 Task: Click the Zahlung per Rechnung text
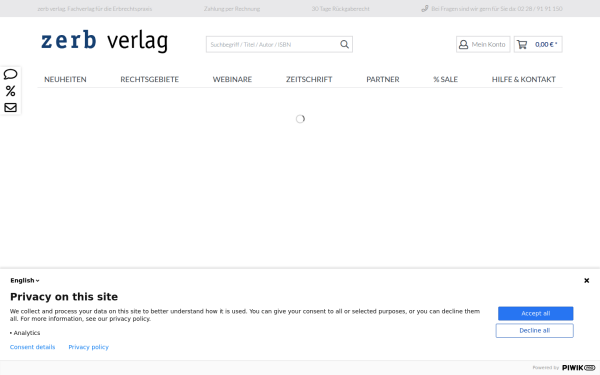click(x=232, y=8)
